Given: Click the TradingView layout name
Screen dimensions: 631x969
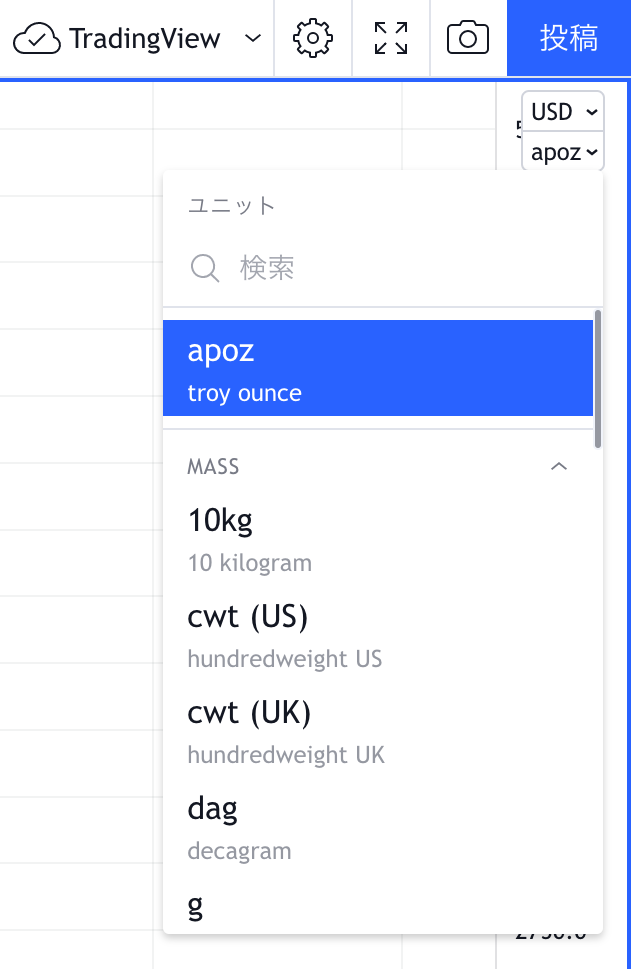Looking at the screenshot, I should pos(144,39).
